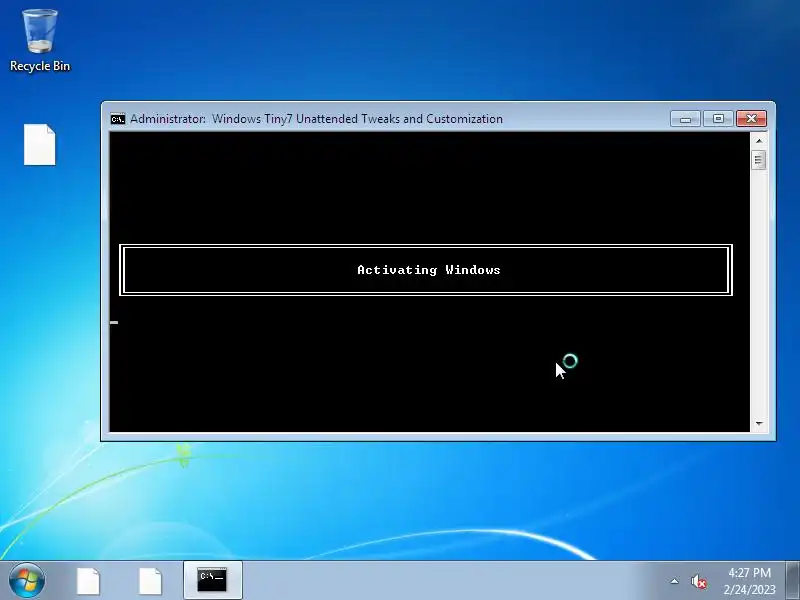The width and height of the screenshot is (800, 600).
Task: Click the window title "Windows Tiny7 Unattended Tweaks and Customization"
Action: click(357, 119)
